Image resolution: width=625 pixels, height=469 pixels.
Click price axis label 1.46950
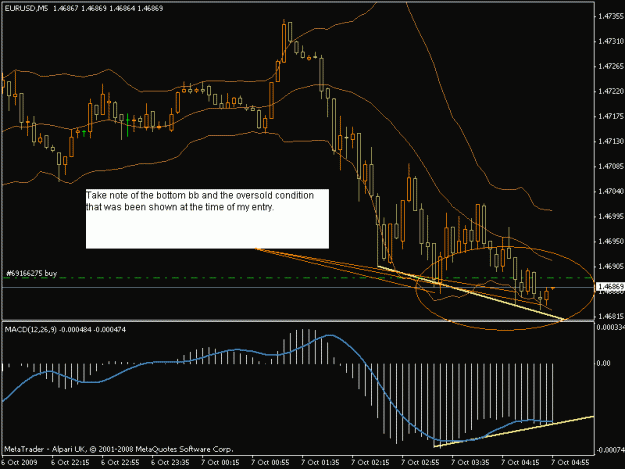[x=611, y=241]
